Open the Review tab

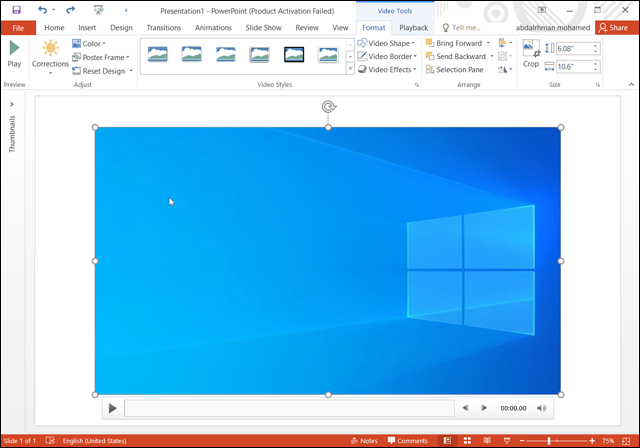pos(307,28)
